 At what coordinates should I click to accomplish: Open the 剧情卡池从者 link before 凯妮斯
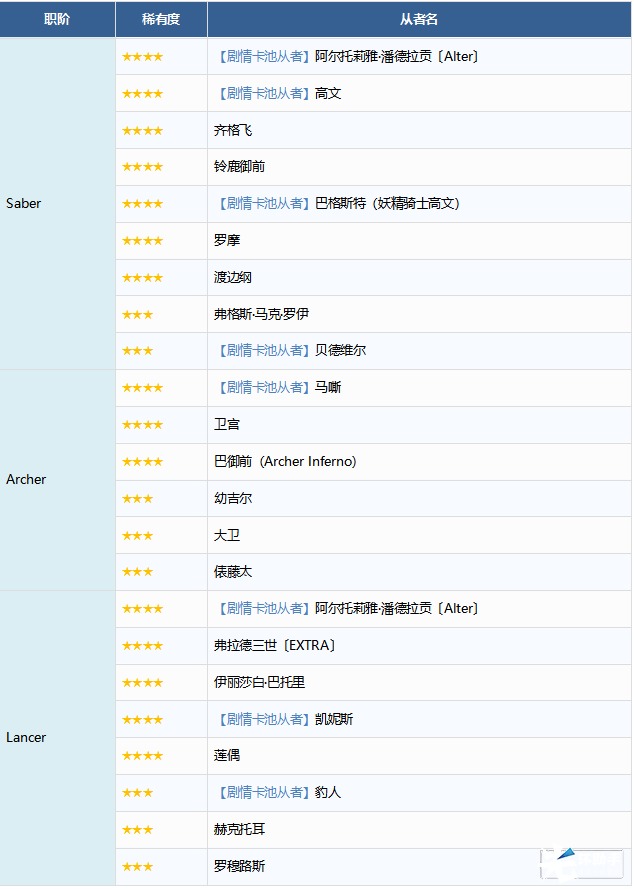pos(264,719)
